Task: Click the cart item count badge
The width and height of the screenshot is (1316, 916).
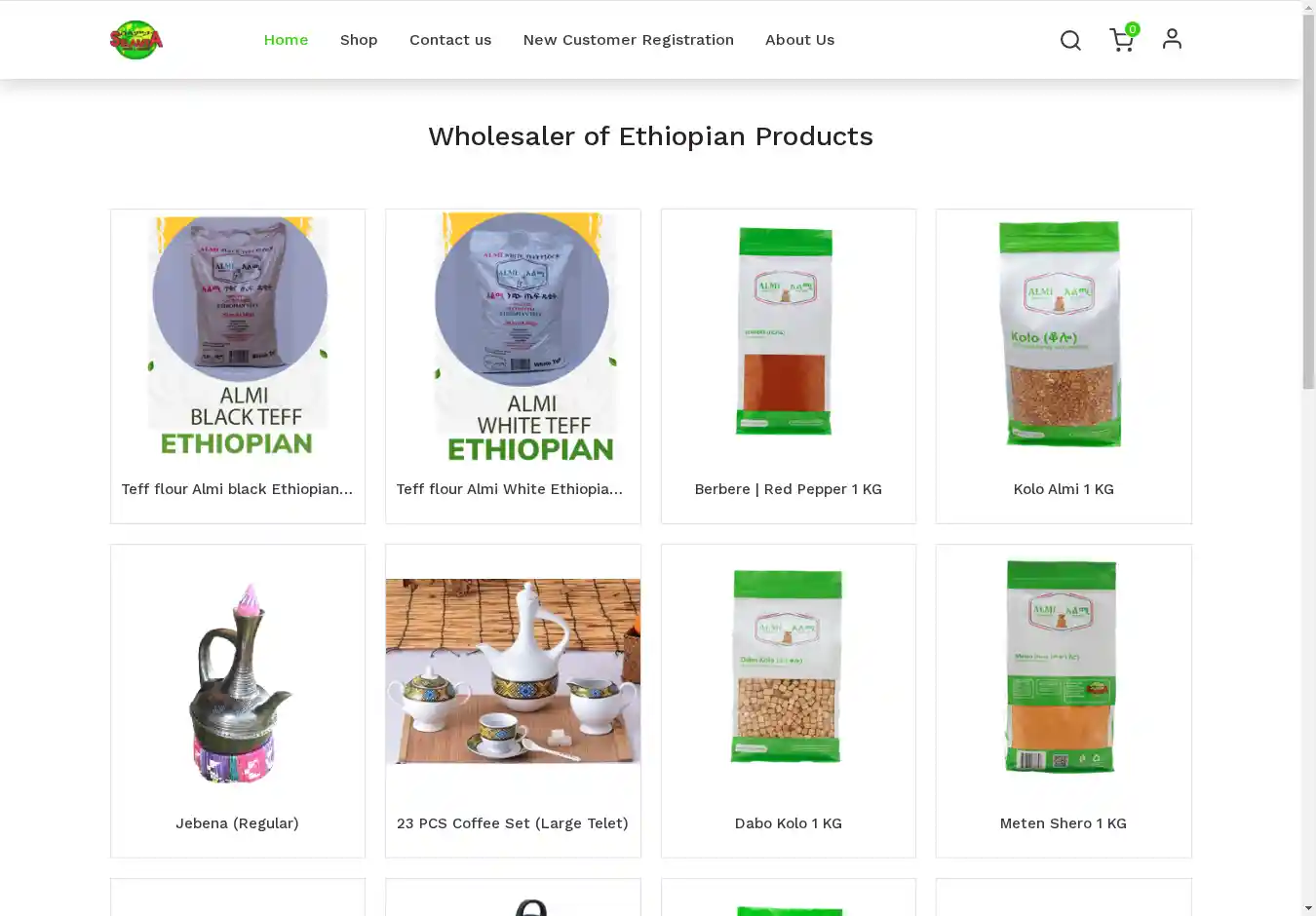Action: coord(1132,29)
